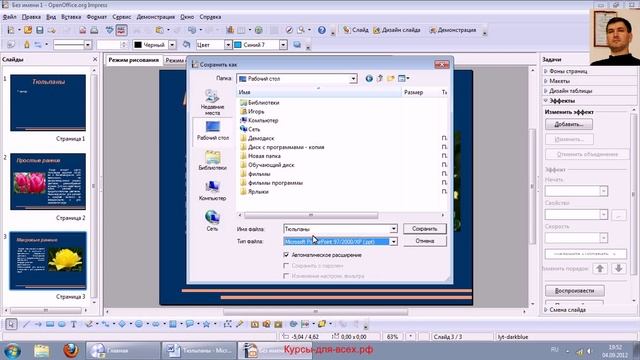The image size is (640, 360).
Task: Click the Добавить effect button
Action: [569, 124]
